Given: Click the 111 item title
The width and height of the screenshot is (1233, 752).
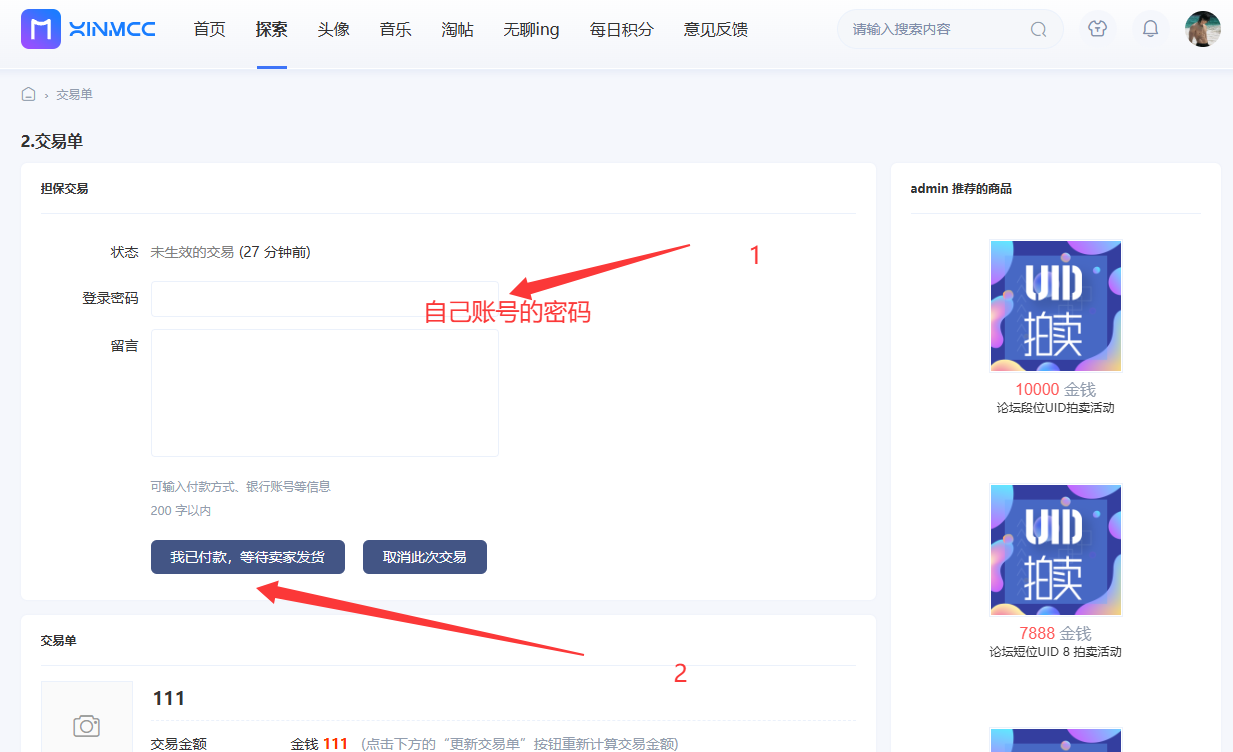Looking at the screenshot, I should [169, 698].
